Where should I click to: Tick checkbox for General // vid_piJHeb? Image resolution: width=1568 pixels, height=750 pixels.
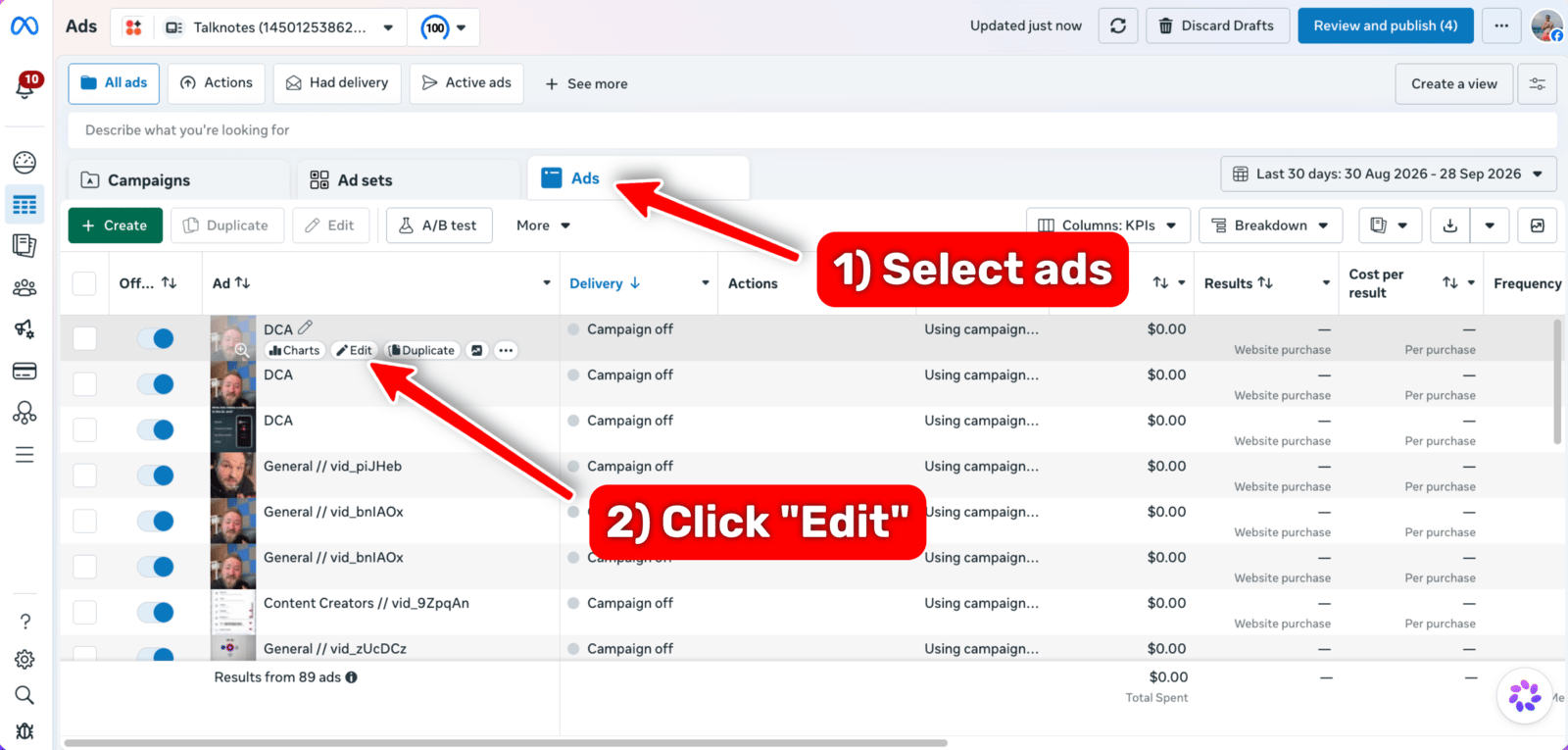84,475
